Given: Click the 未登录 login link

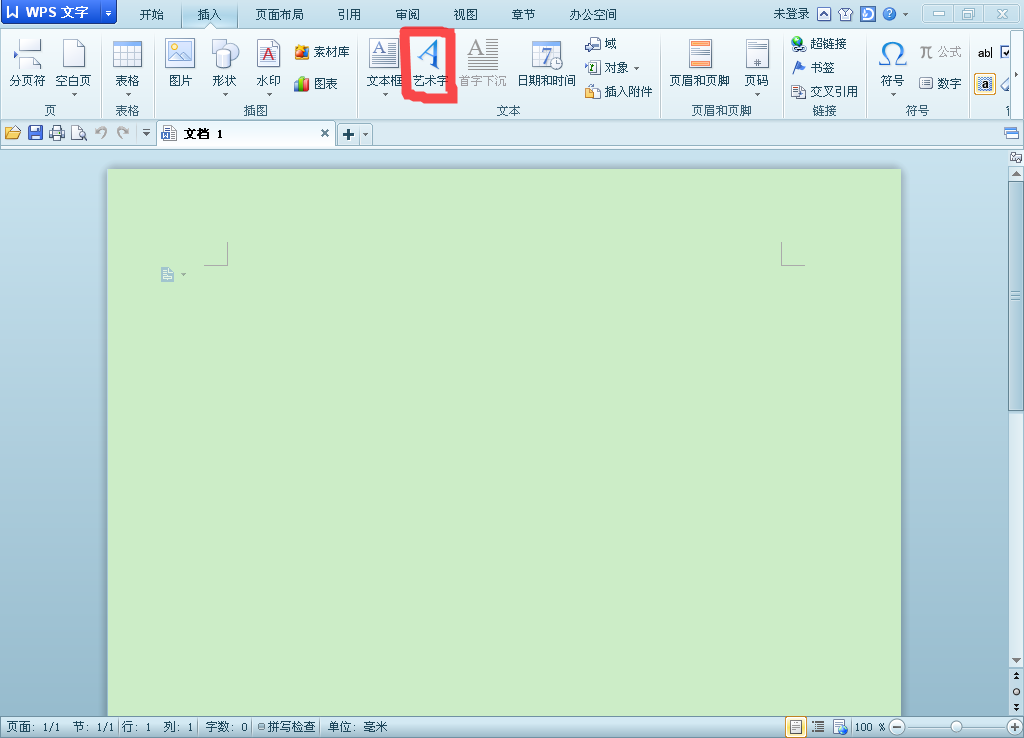Looking at the screenshot, I should pyautogui.click(x=791, y=14).
